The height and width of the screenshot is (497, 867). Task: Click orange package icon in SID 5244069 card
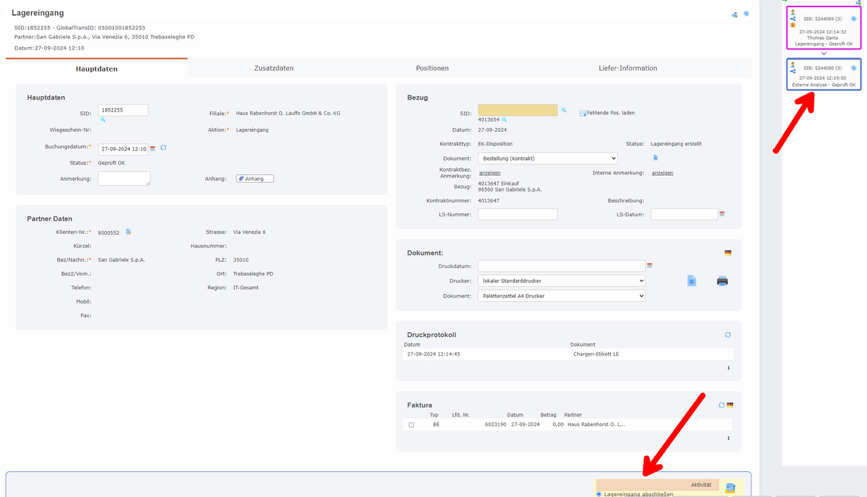792,25
